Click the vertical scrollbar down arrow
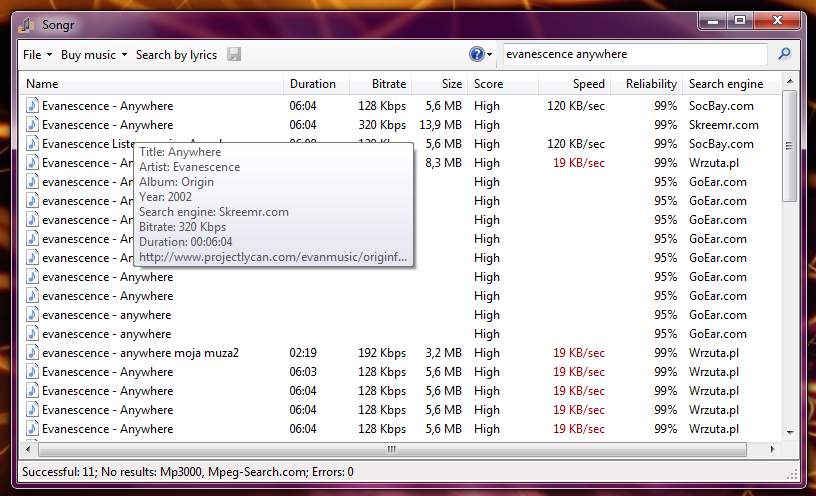 [790, 433]
